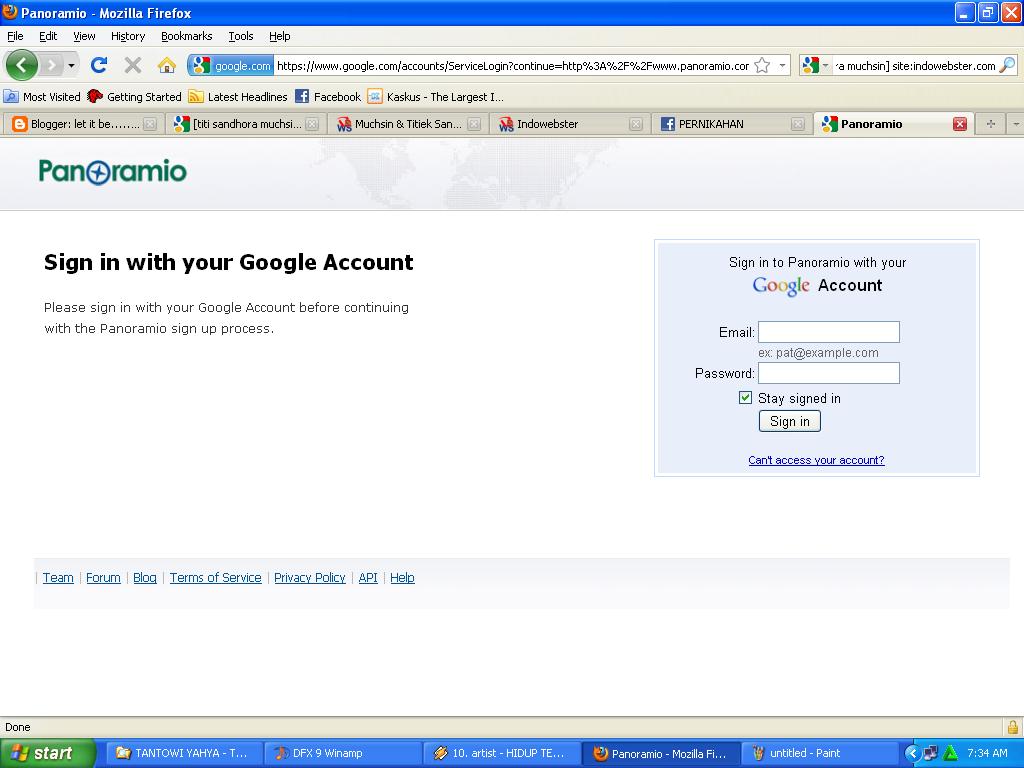This screenshot has height=768, width=1024.
Task: Open the Windows start menu
Action: [48, 753]
